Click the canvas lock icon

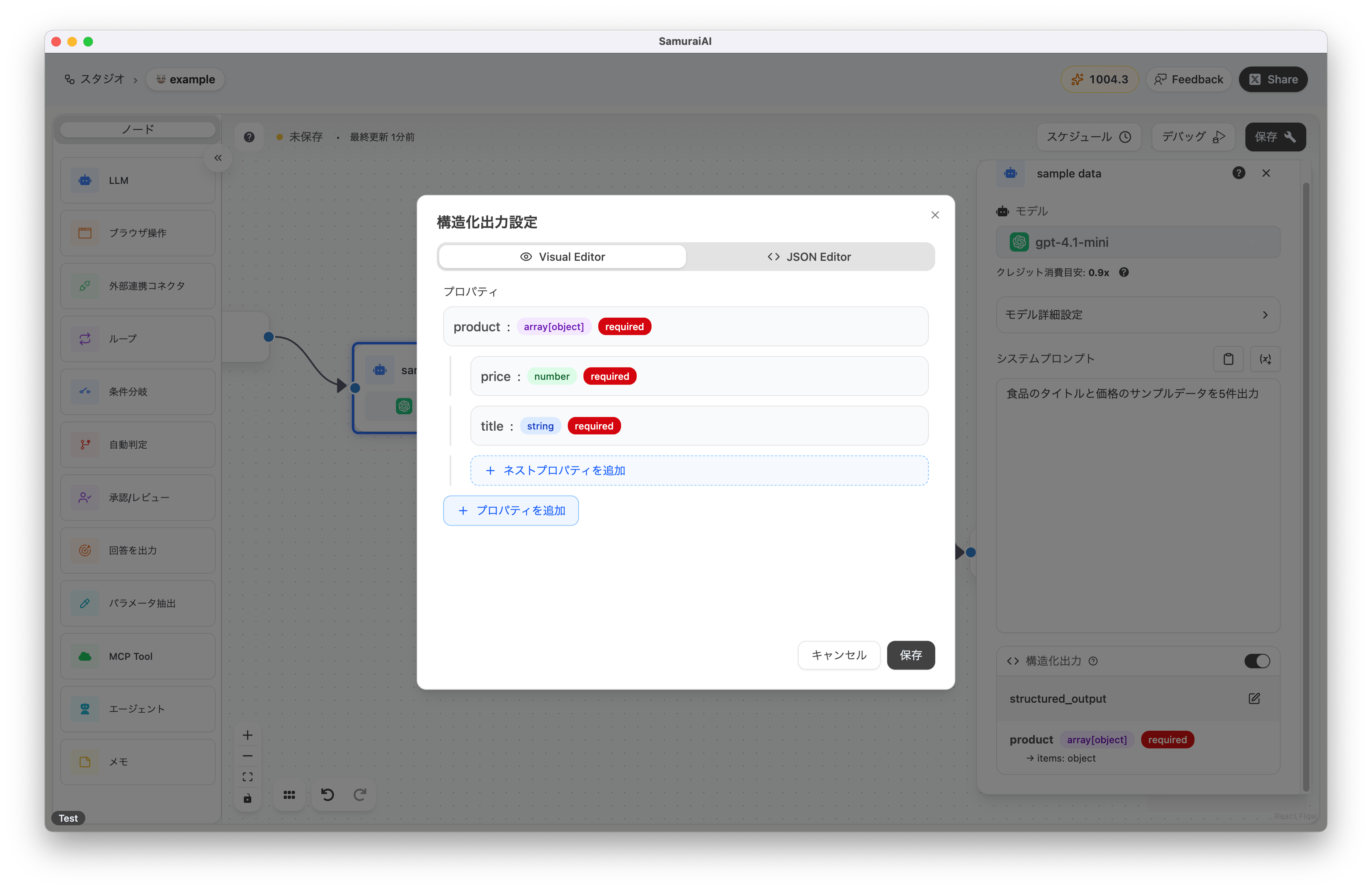pyautogui.click(x=247, y=798)
